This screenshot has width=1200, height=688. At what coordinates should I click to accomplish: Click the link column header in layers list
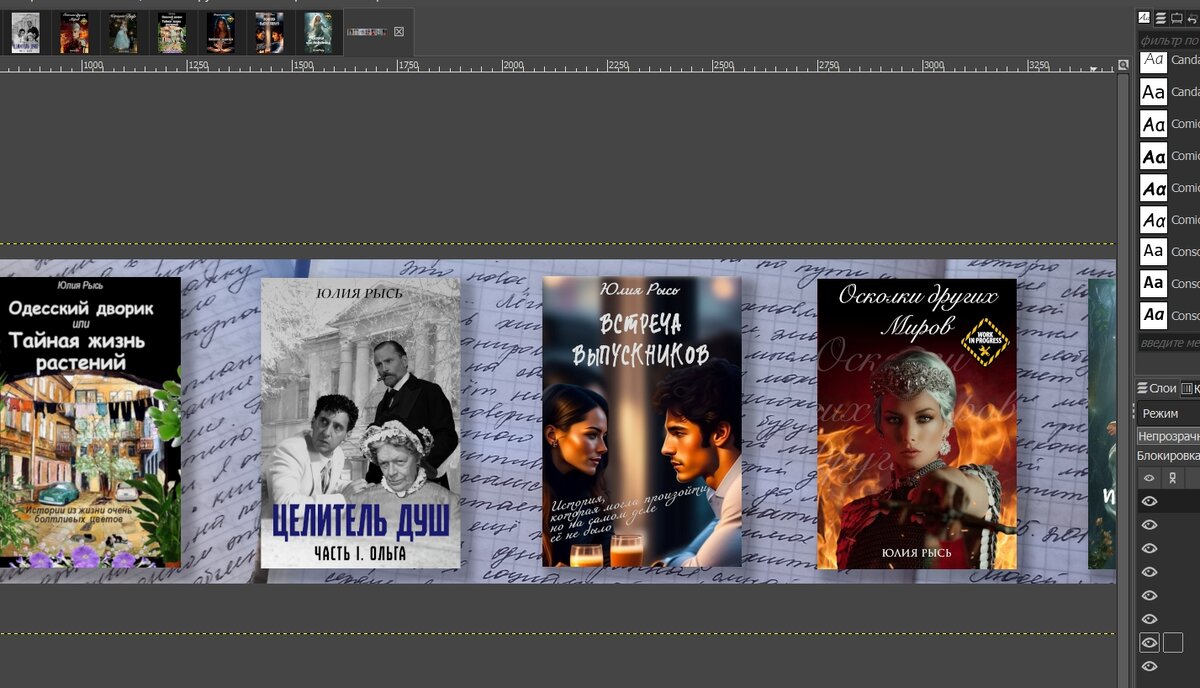[x=1172, y=478]
